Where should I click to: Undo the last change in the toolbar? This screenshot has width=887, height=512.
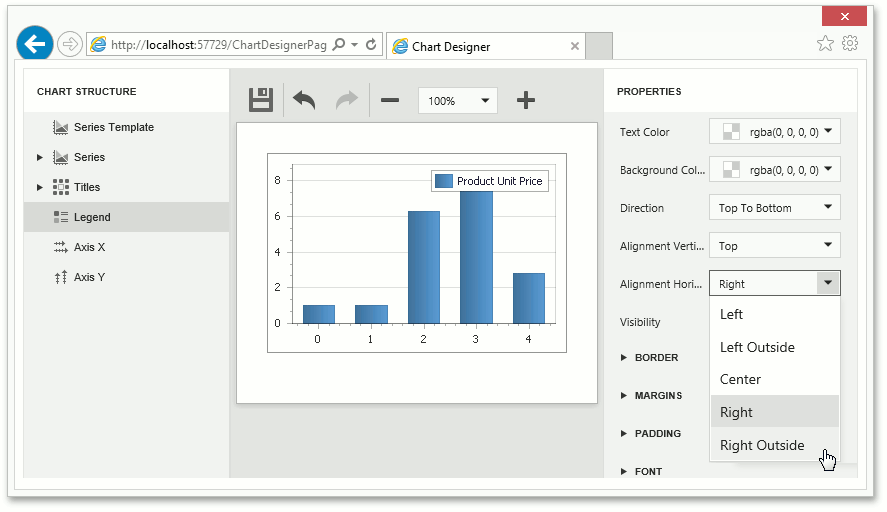pyautogui.click(x=304, y=100)
